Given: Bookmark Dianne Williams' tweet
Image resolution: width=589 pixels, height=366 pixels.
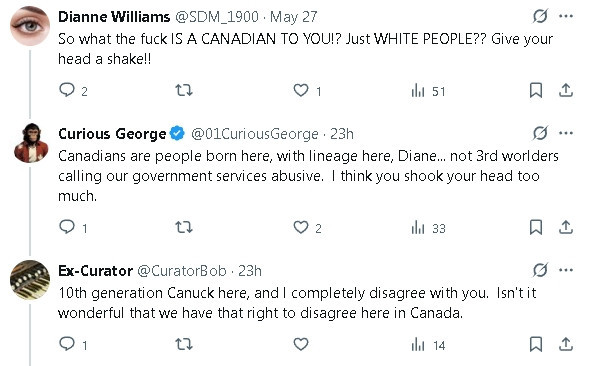Looking at the screenshot, I should click(536, 91).
